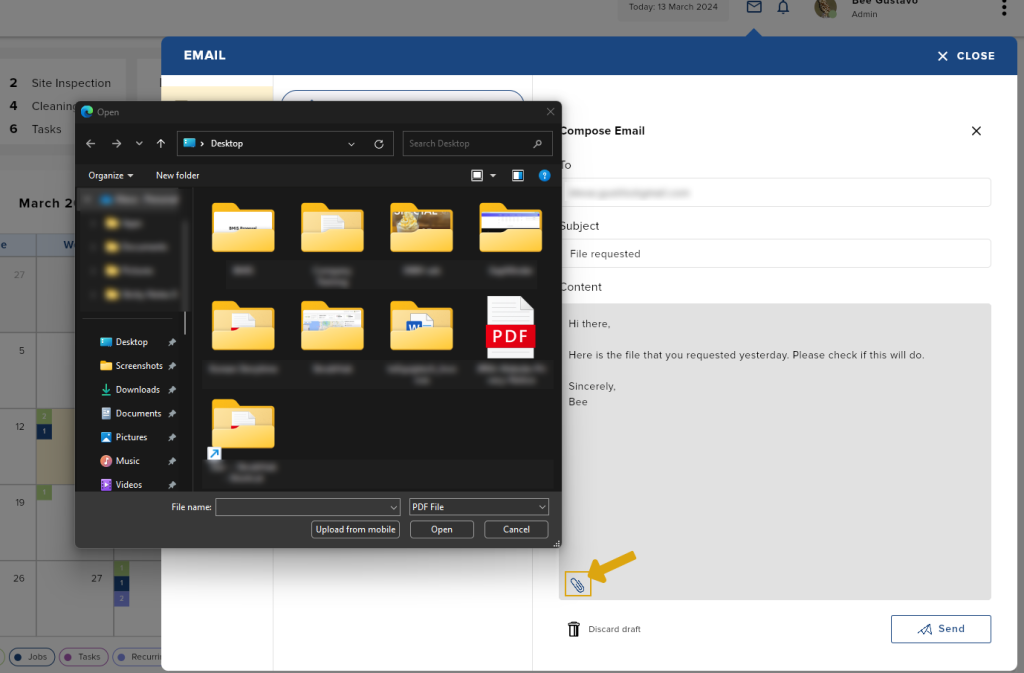The height and width of the screenshot is (673, 1024).
Task: Select calendar date 12
Action: point(20,427)
